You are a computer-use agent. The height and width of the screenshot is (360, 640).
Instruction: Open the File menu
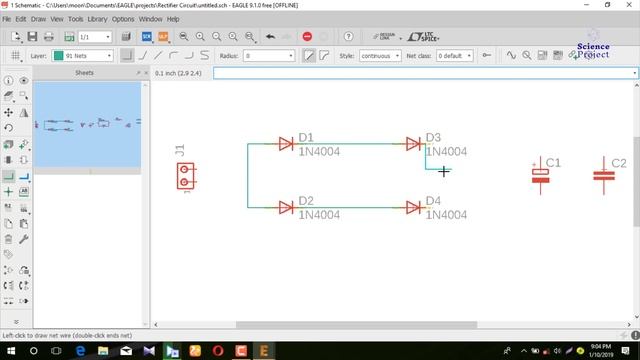(x=7, y=19)
